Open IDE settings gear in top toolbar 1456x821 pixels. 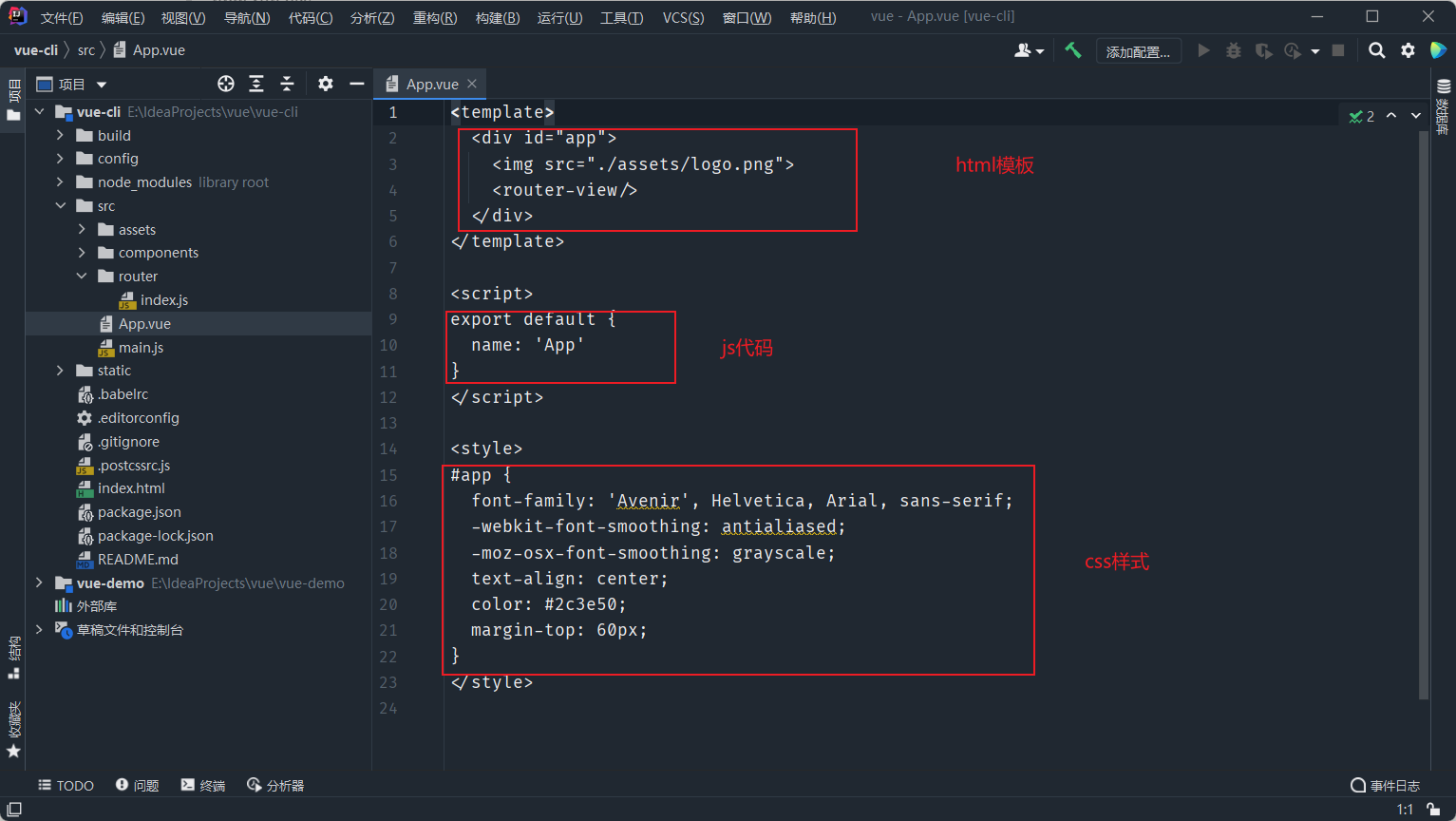coord(1408,50)
